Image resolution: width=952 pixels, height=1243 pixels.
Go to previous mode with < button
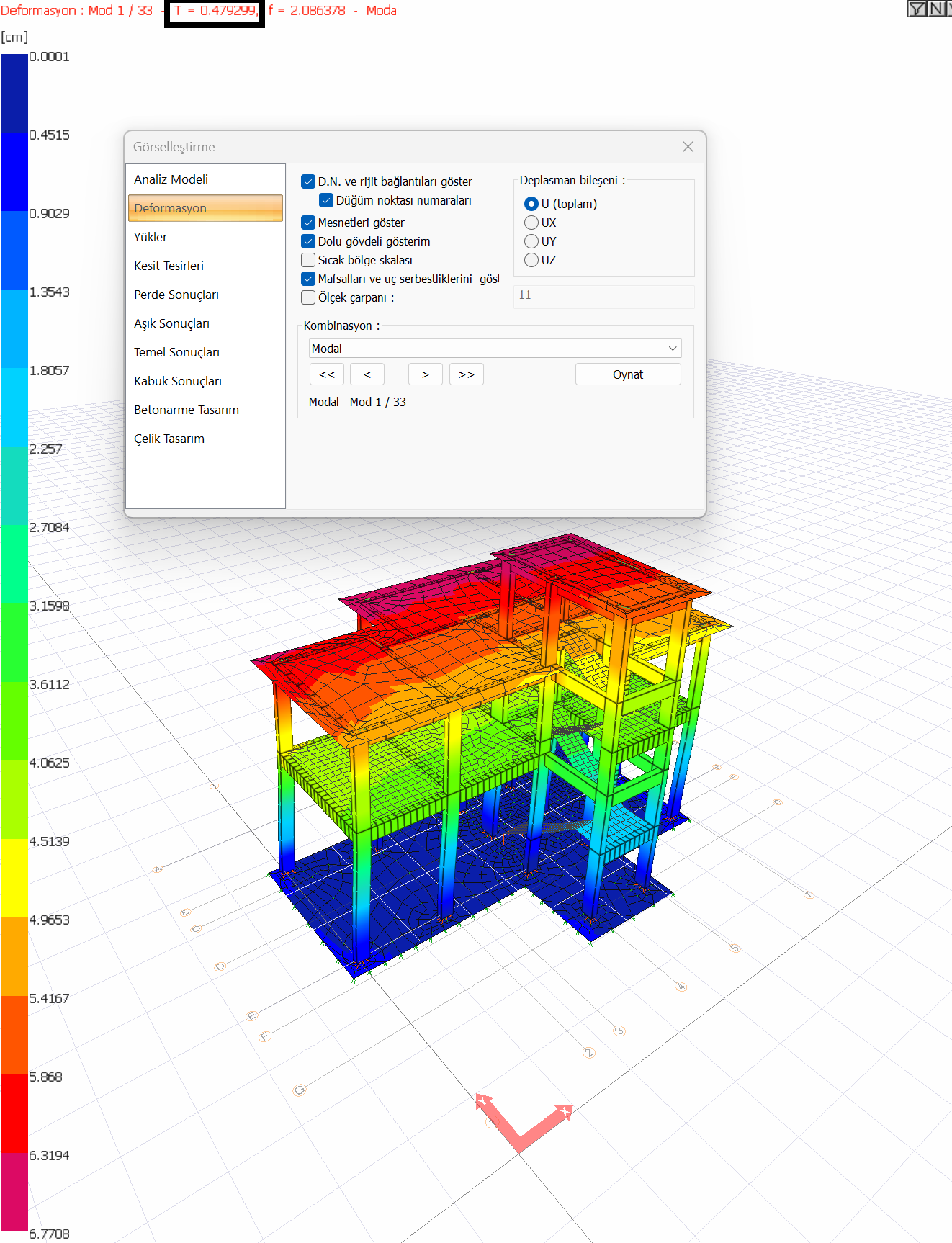coord(367,374)
